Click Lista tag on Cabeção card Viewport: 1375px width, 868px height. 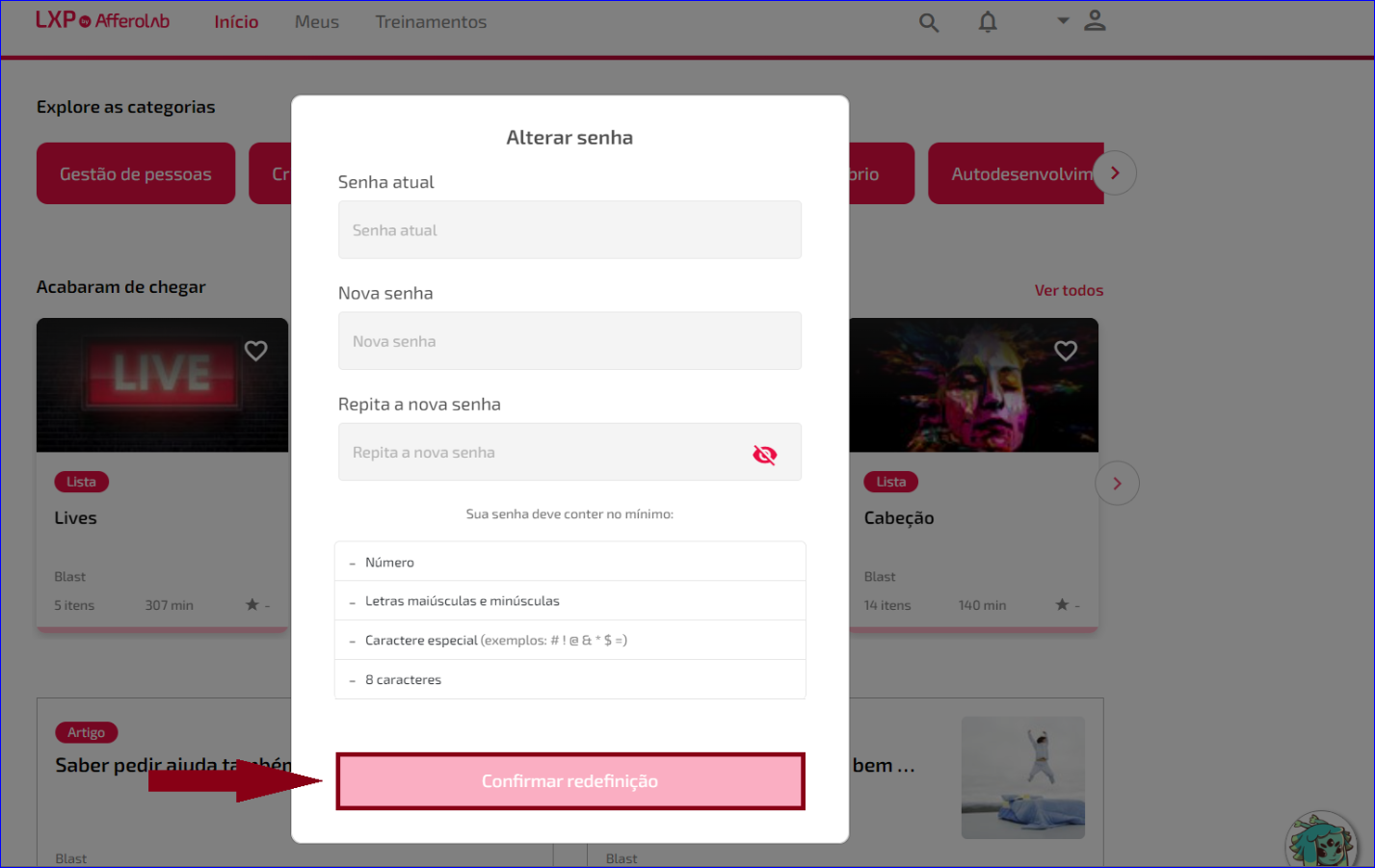click(x=891, y=482)
